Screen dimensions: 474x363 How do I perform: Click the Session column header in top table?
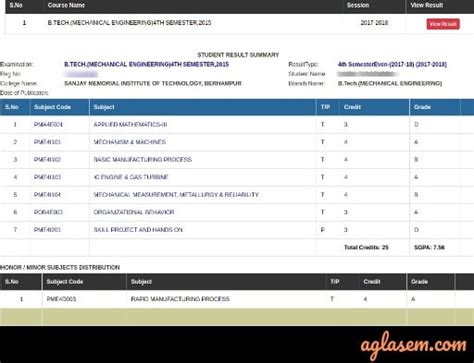pyautogui.click(x=358, y=5)
